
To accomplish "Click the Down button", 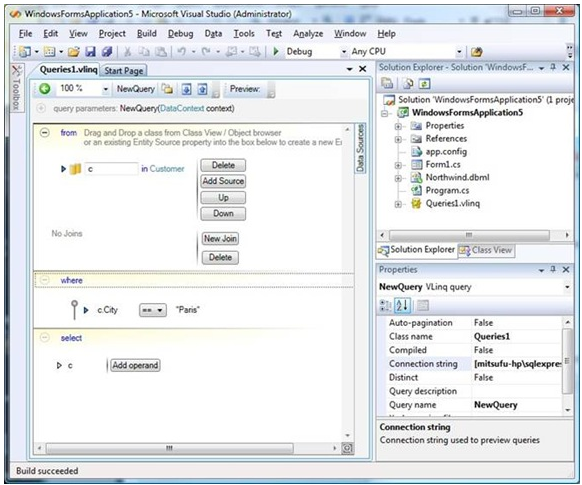I will click(x=223, y=213).
